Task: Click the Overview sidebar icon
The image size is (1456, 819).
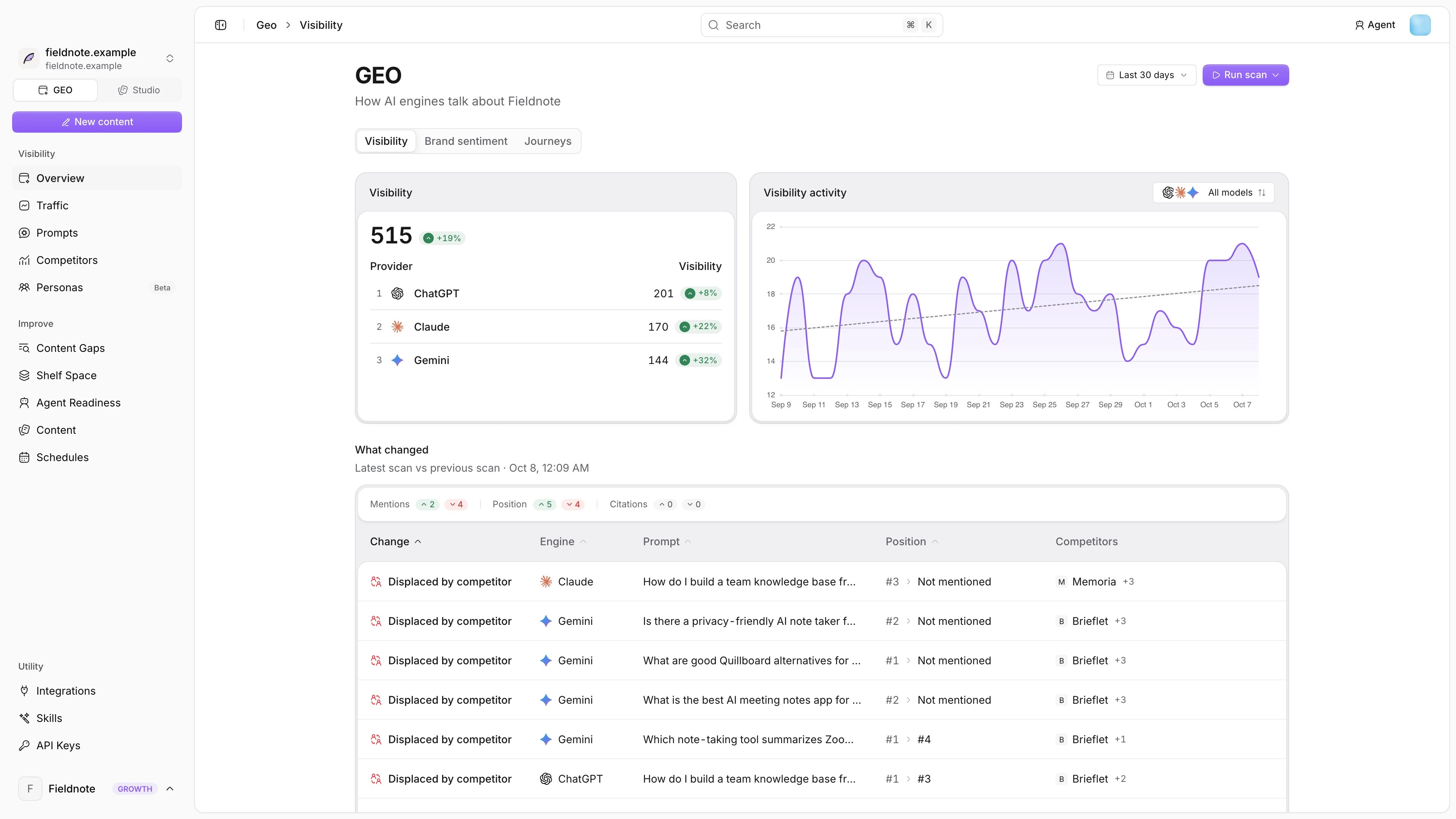Action: [x=24, y=178]
